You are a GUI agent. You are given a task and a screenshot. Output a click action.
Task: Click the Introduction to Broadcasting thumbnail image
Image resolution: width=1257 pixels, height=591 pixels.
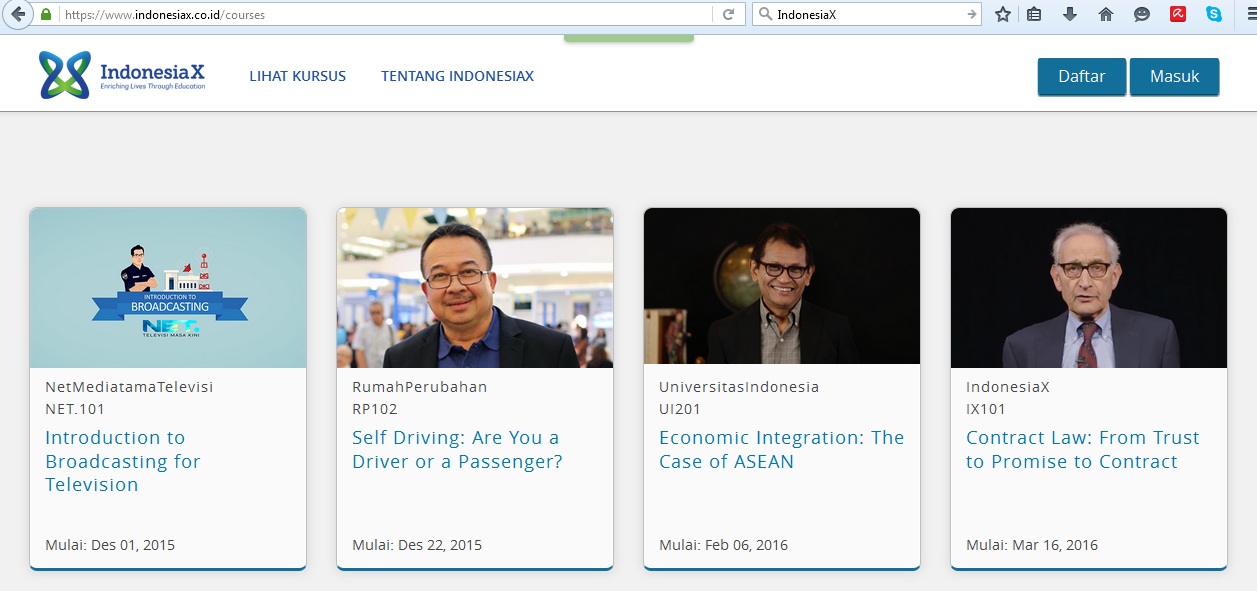(168, 288)
